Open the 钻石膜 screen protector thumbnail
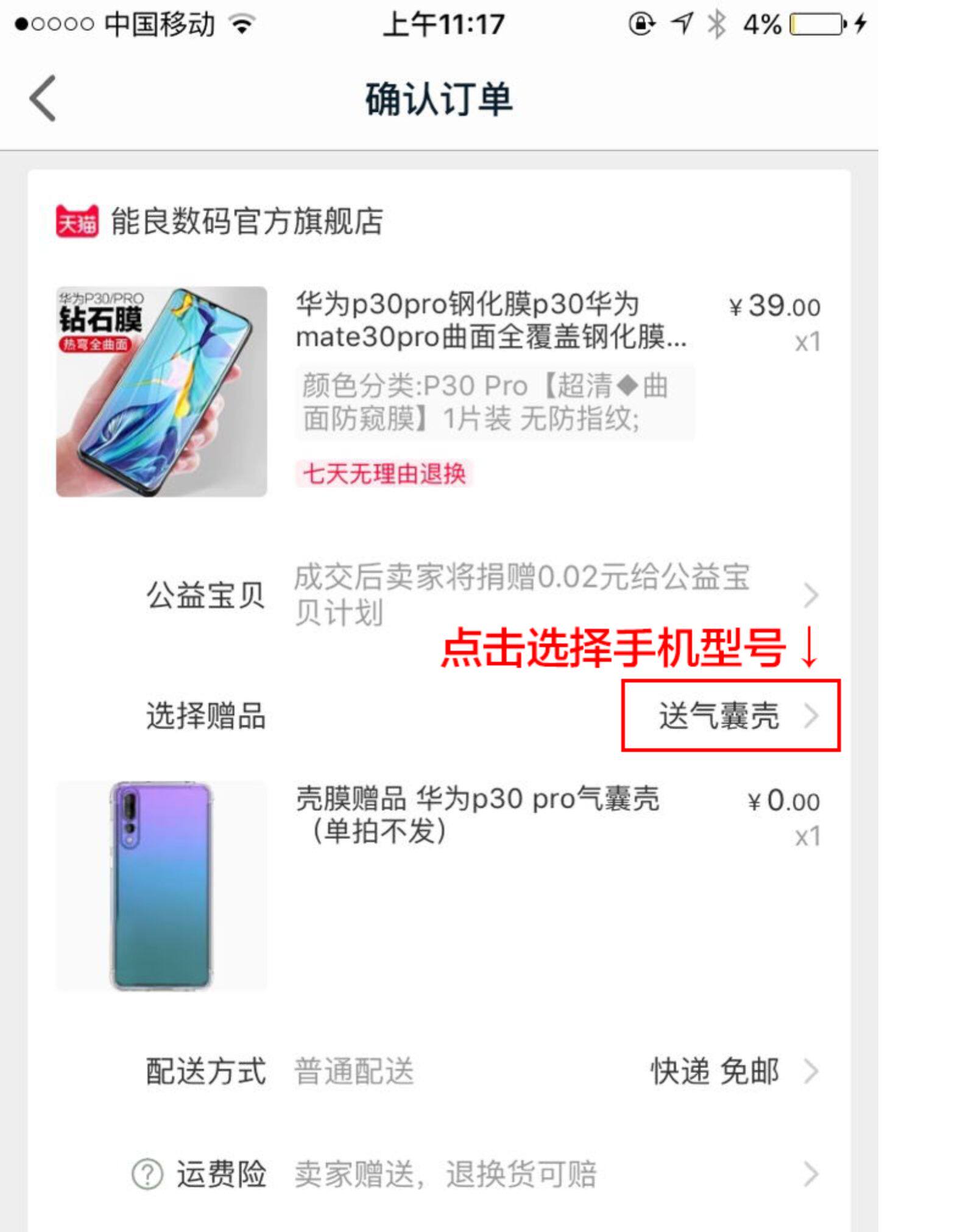 tap(161, 392)
